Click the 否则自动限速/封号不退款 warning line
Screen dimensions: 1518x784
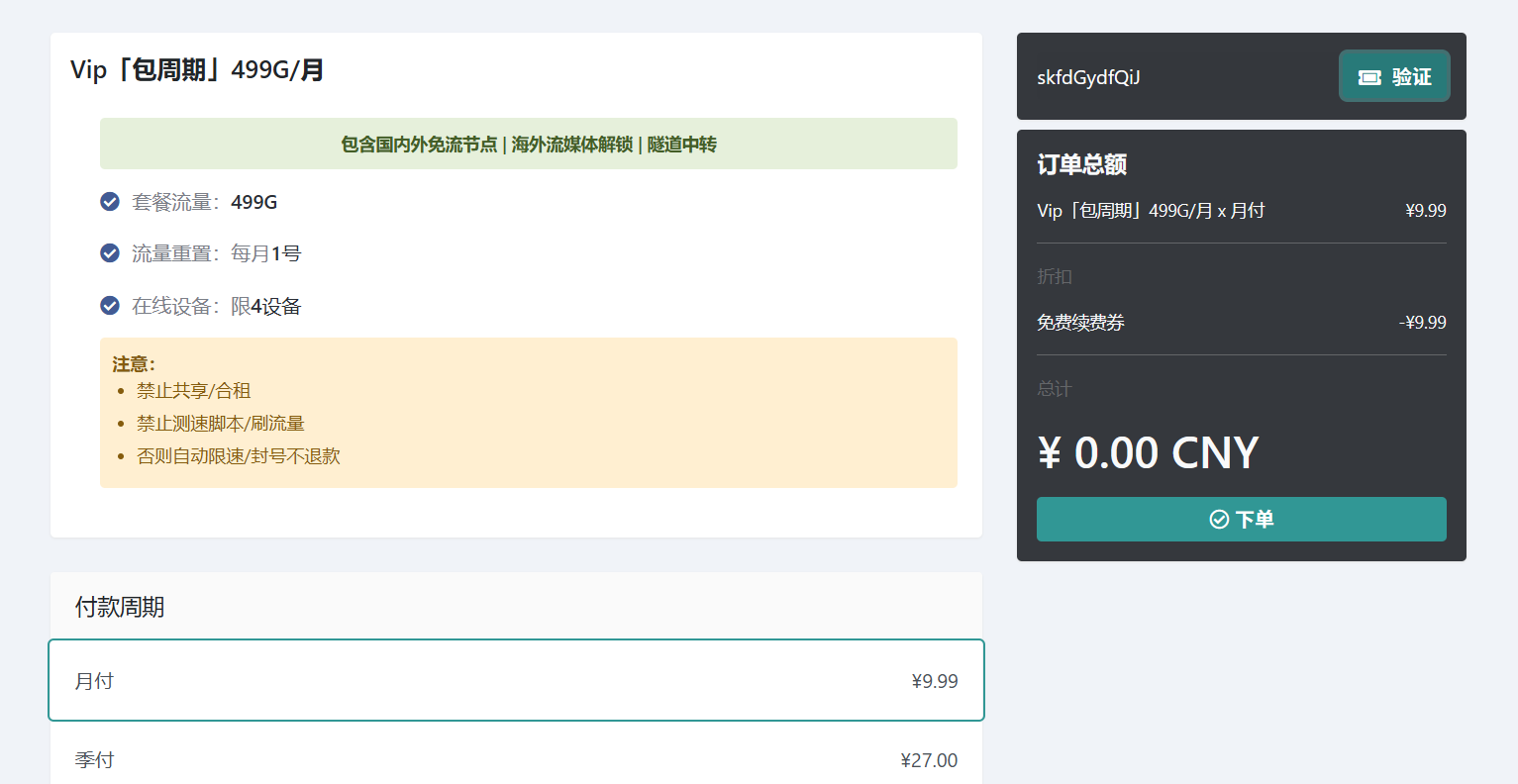click(238, 456)
